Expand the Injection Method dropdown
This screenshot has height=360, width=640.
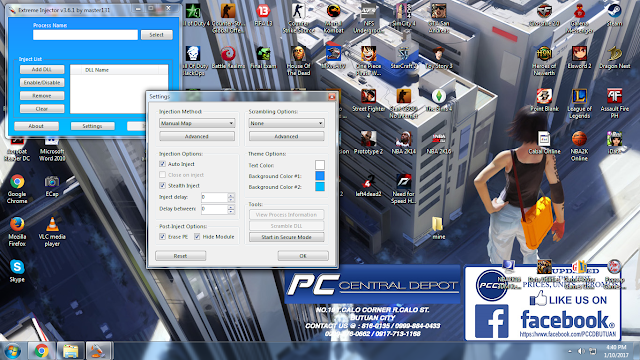click(197, 123)
